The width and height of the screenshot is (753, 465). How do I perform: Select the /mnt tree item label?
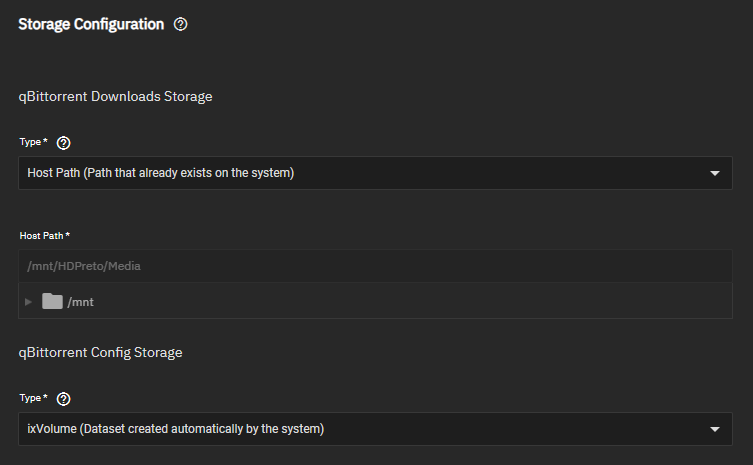point(80,302)
